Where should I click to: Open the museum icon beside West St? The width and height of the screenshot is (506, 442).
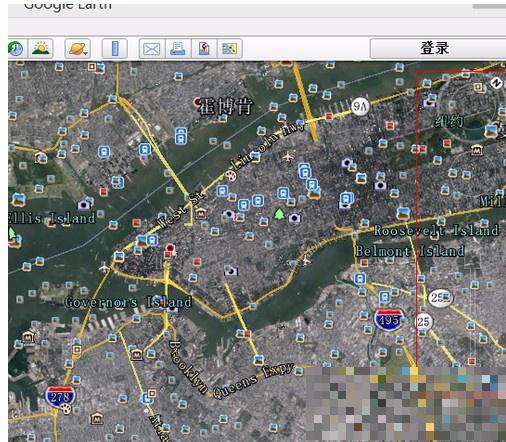201,213
